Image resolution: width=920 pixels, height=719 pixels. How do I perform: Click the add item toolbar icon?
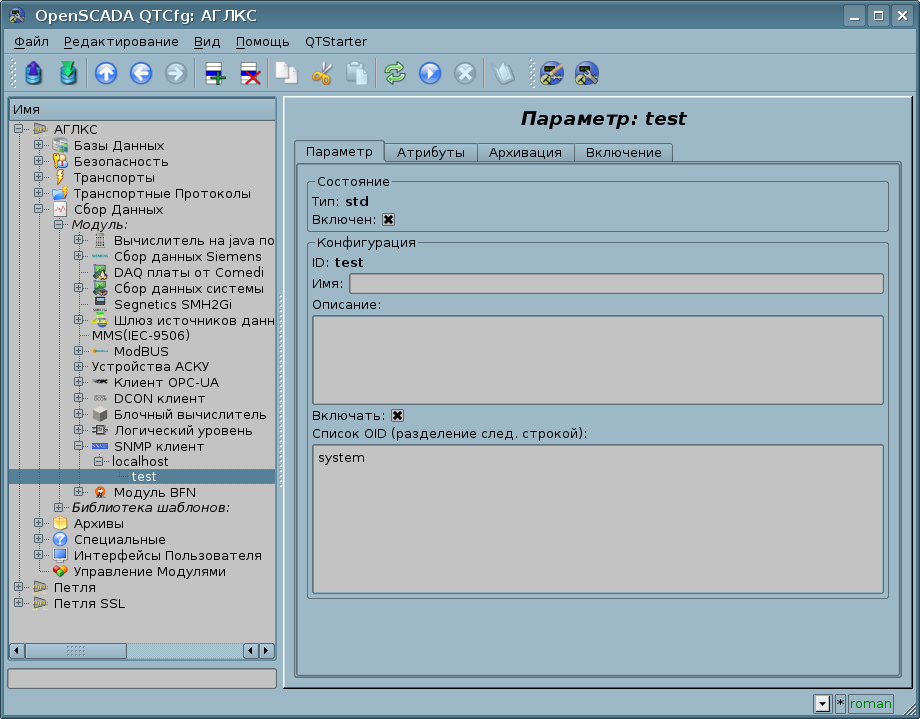coord(215,73)
